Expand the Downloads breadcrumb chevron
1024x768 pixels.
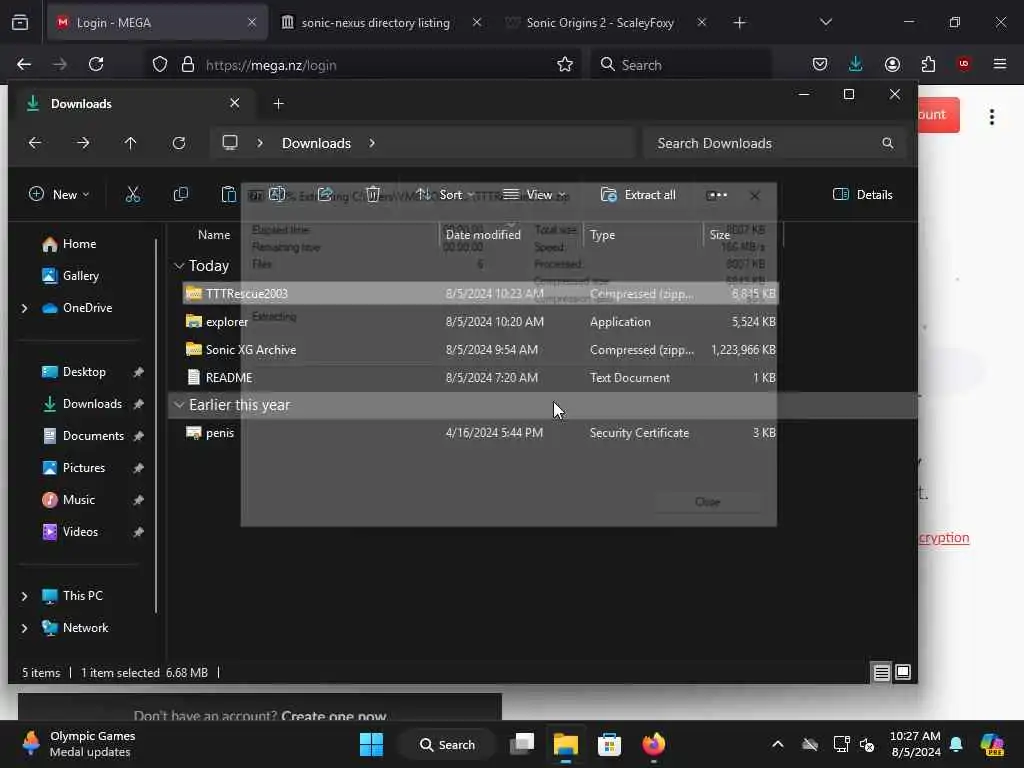coord(372,143)
